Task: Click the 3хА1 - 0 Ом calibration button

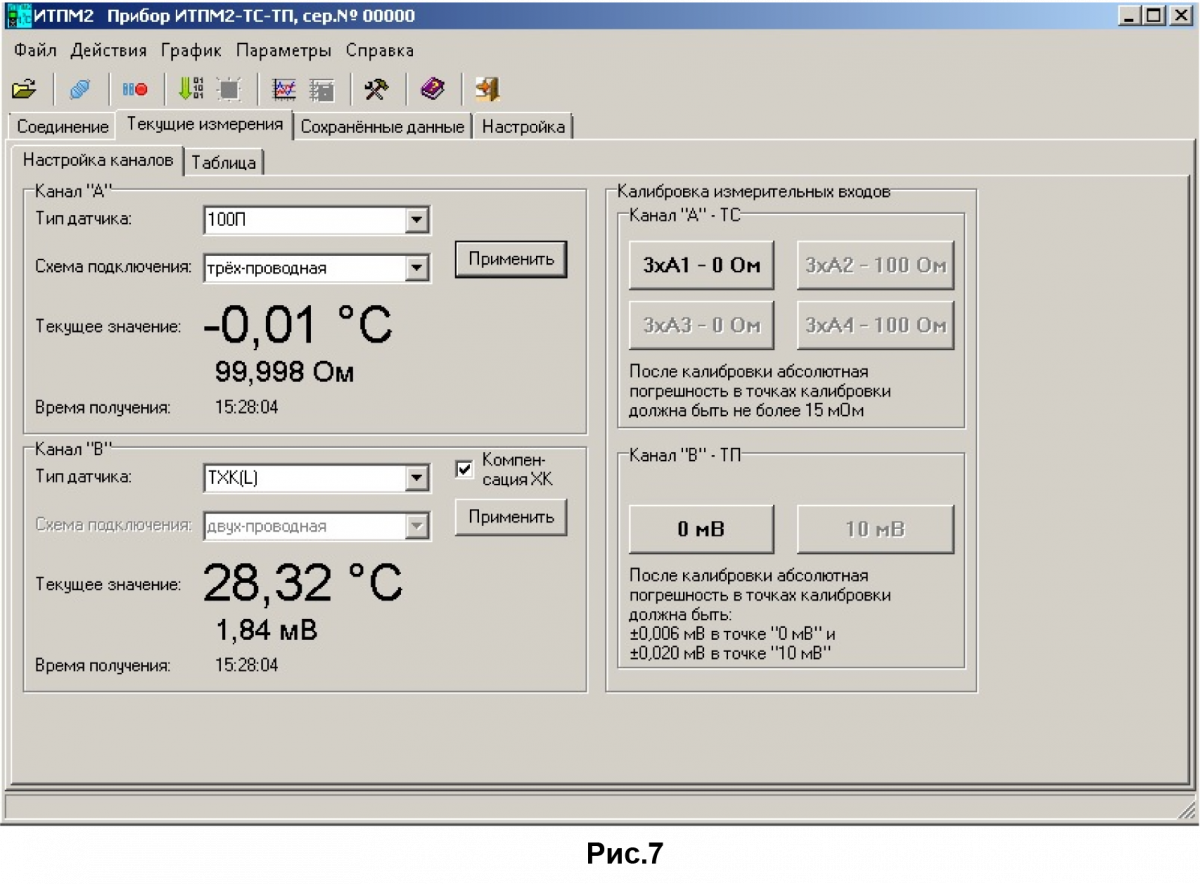Action: pyautogui.click(x=701, y=266)
